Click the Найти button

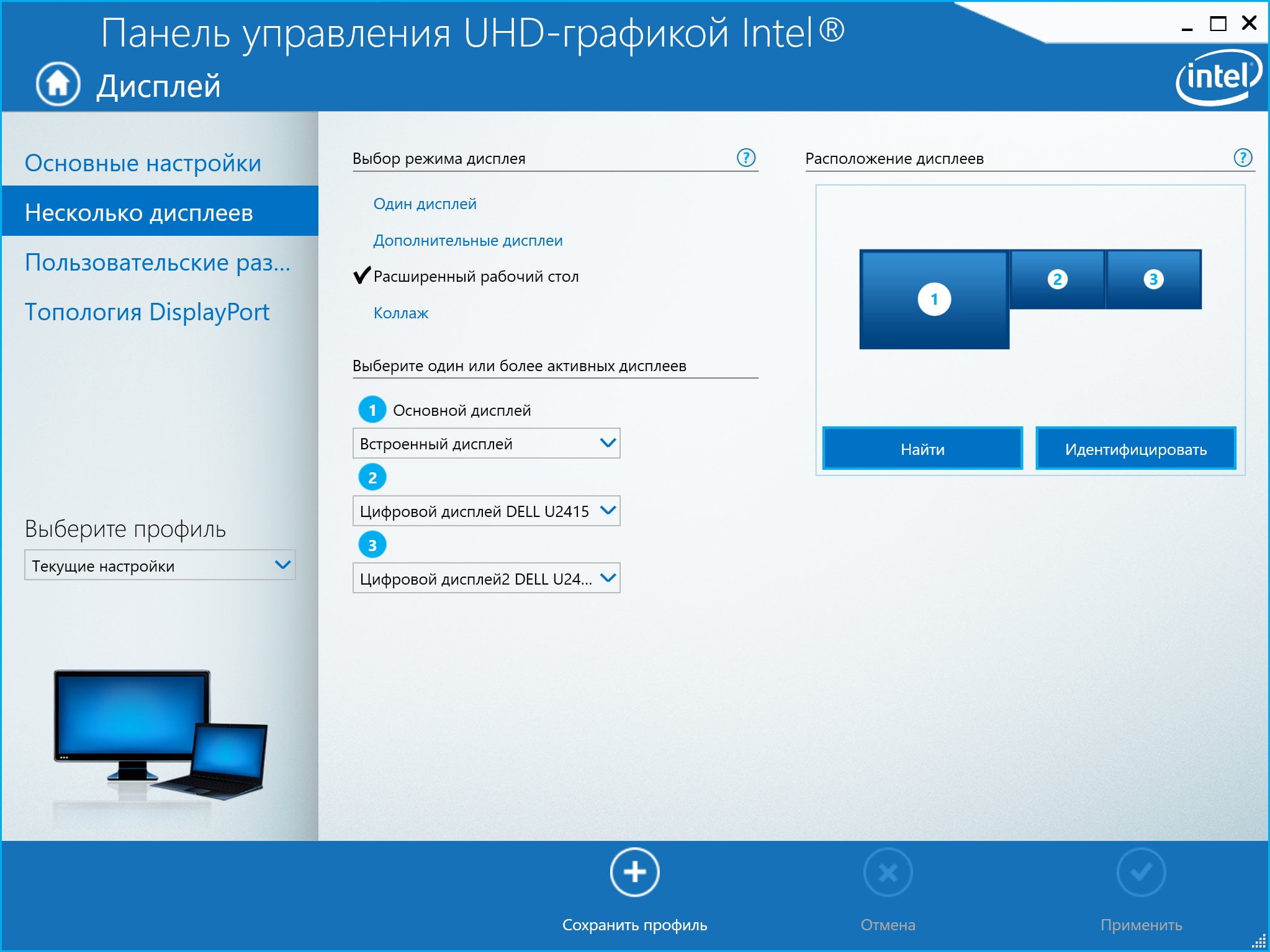click(922, 448)
